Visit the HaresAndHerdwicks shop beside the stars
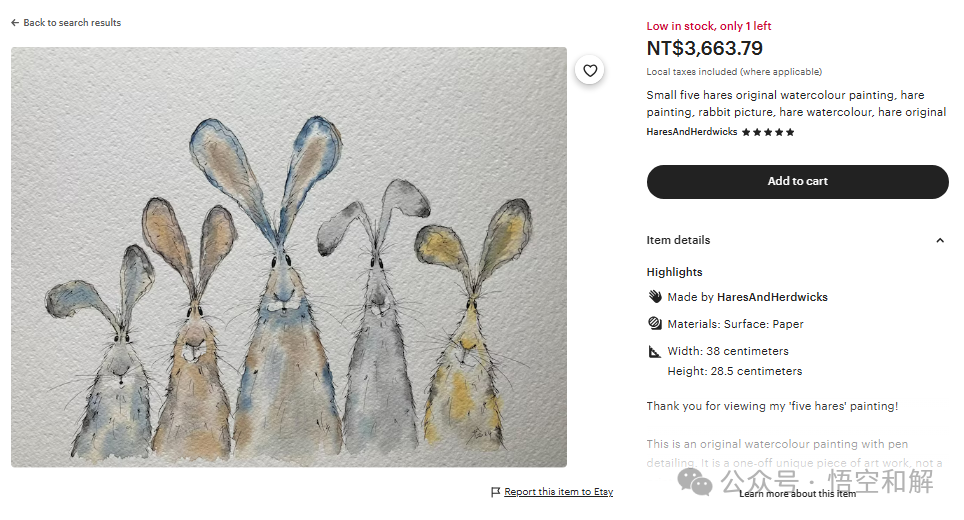The height and width of the screenshot is (520, 964). click(692, 132)
